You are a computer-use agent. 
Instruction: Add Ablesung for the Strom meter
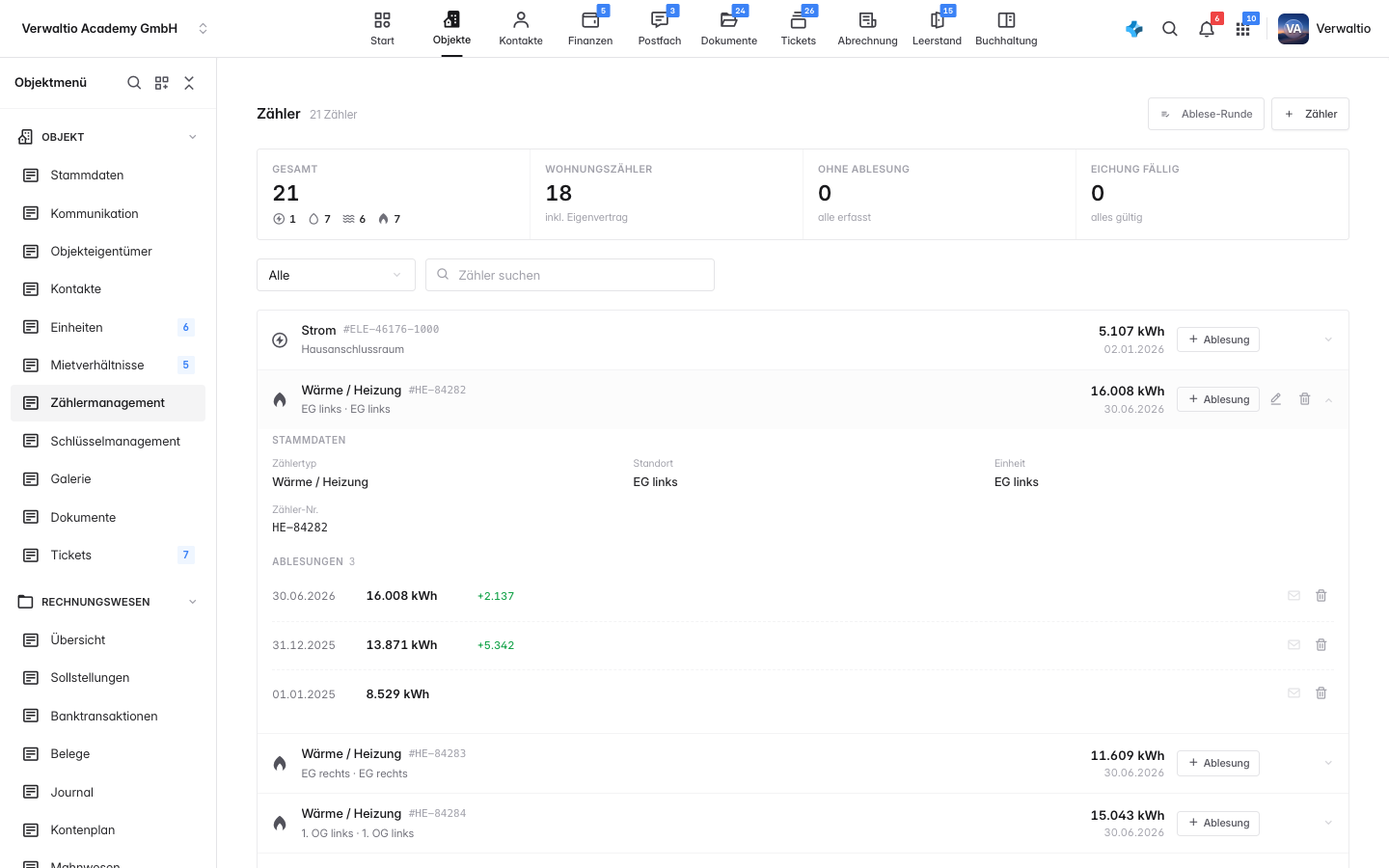[x=1218, y=339]
